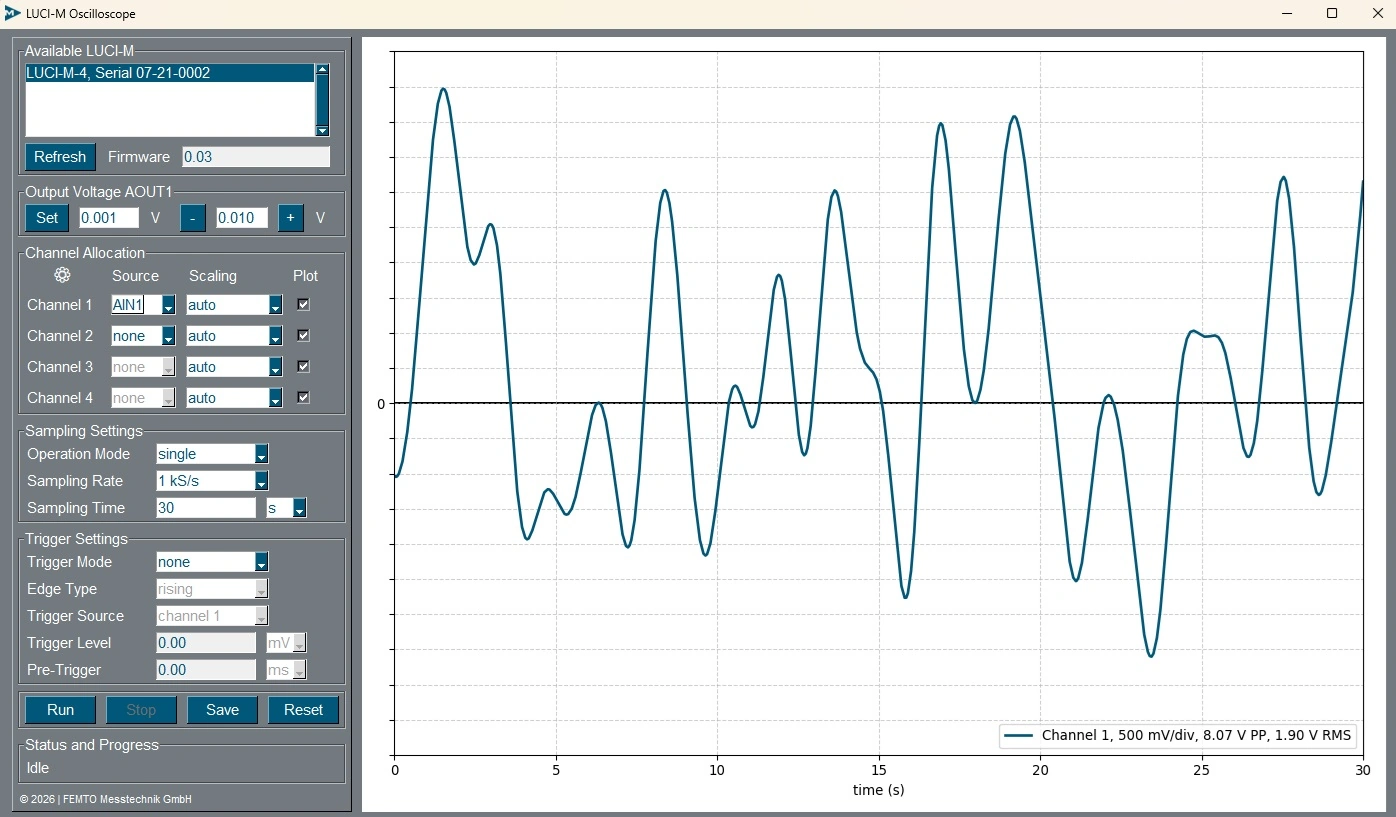Disable plotting for Channel 4
1396x817 pixels.
pos(304,398)
